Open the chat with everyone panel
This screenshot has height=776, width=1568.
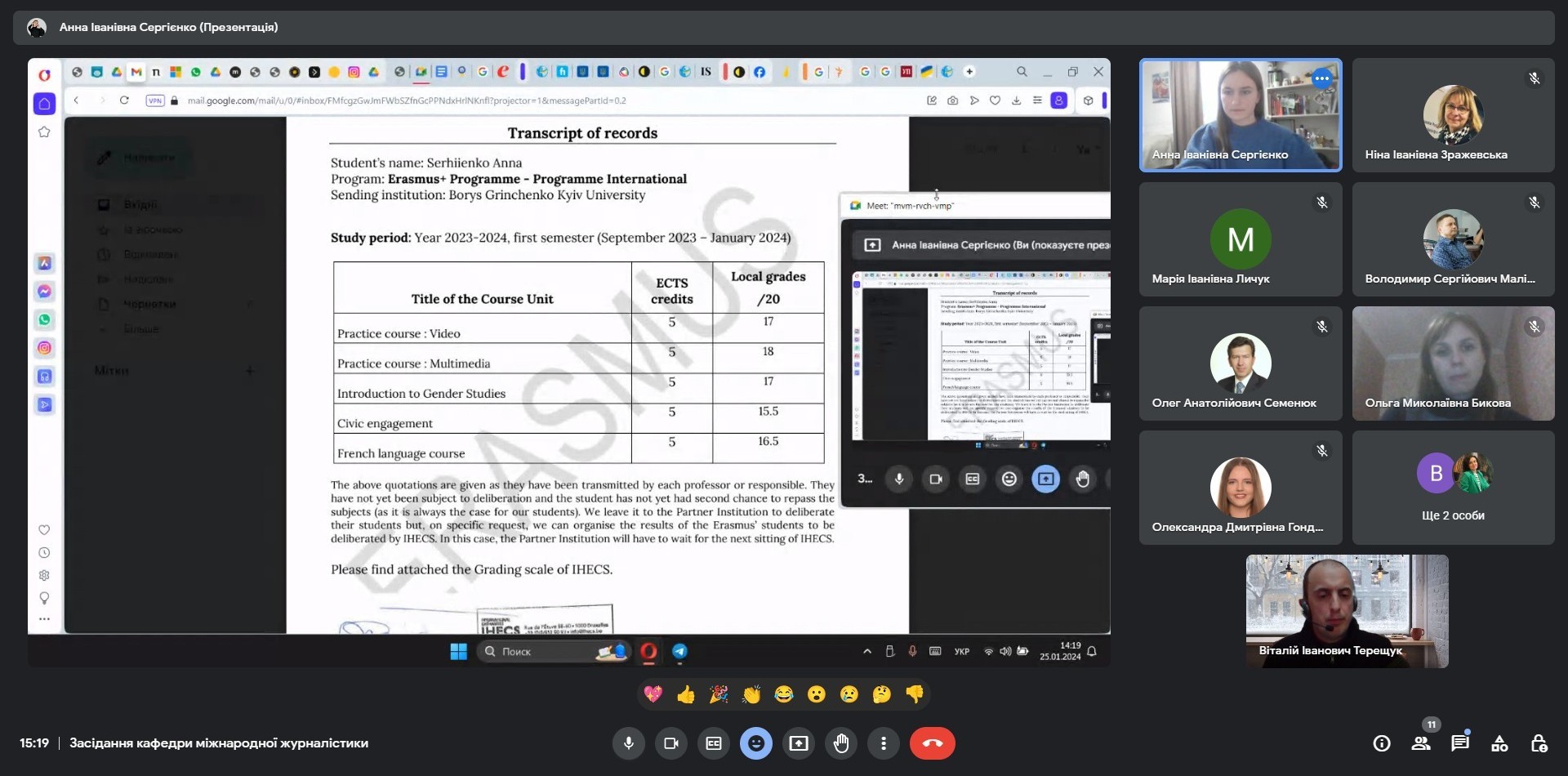coord(1460,743)
